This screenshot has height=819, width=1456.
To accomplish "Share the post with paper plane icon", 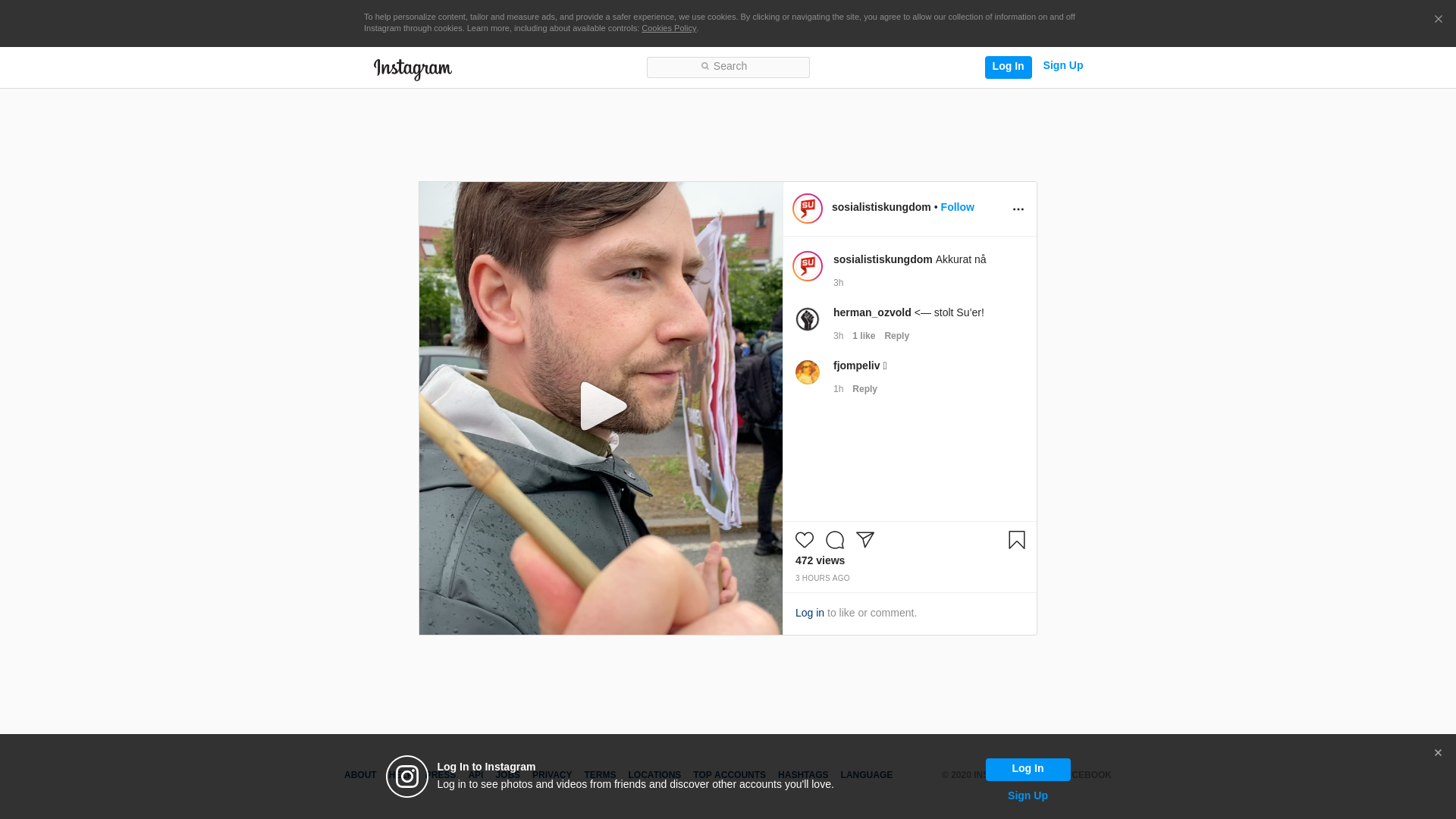I will pyautogui.click(x=865, y=540).
